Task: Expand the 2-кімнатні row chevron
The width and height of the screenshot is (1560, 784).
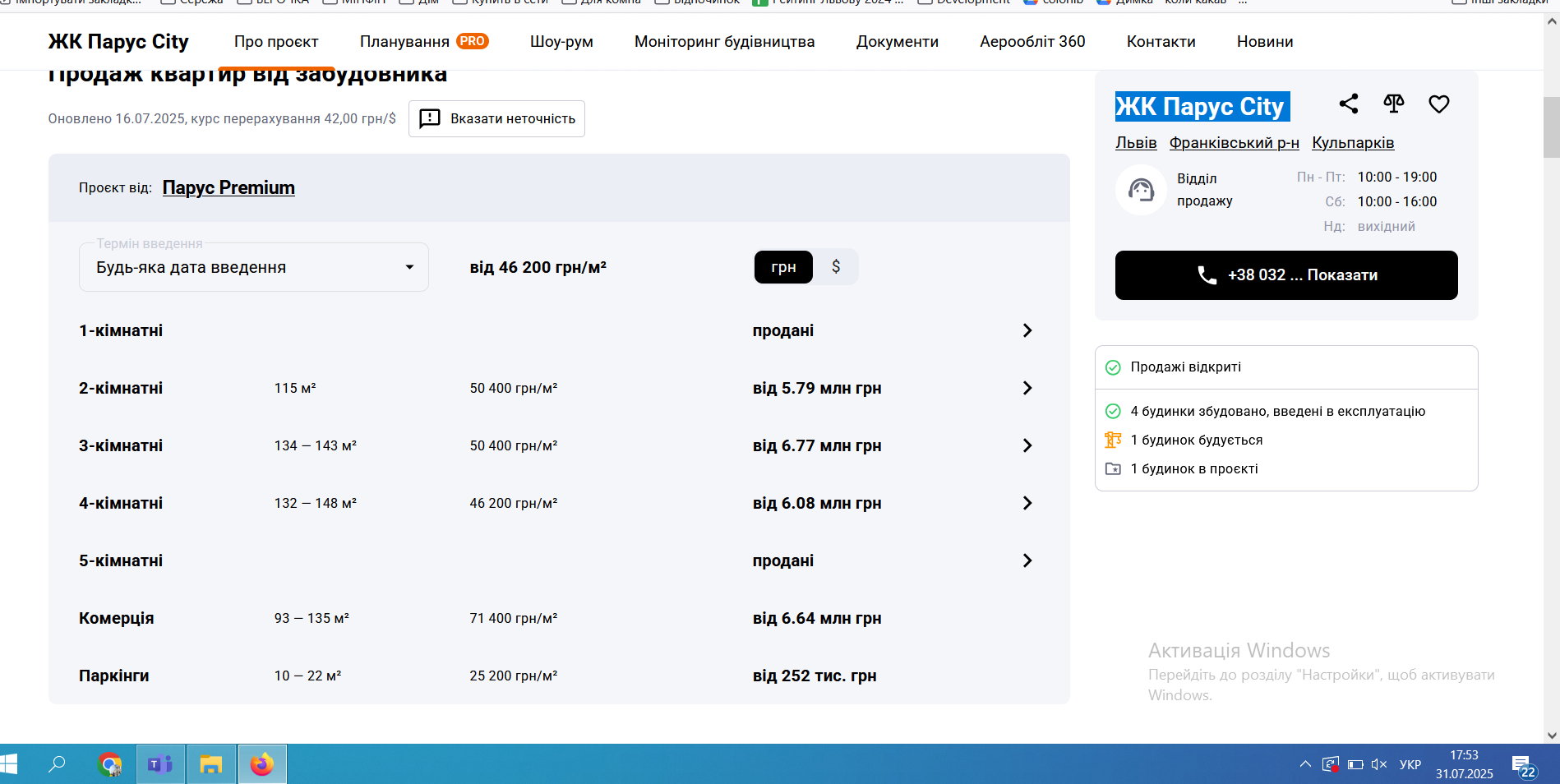Action: 1027,388
